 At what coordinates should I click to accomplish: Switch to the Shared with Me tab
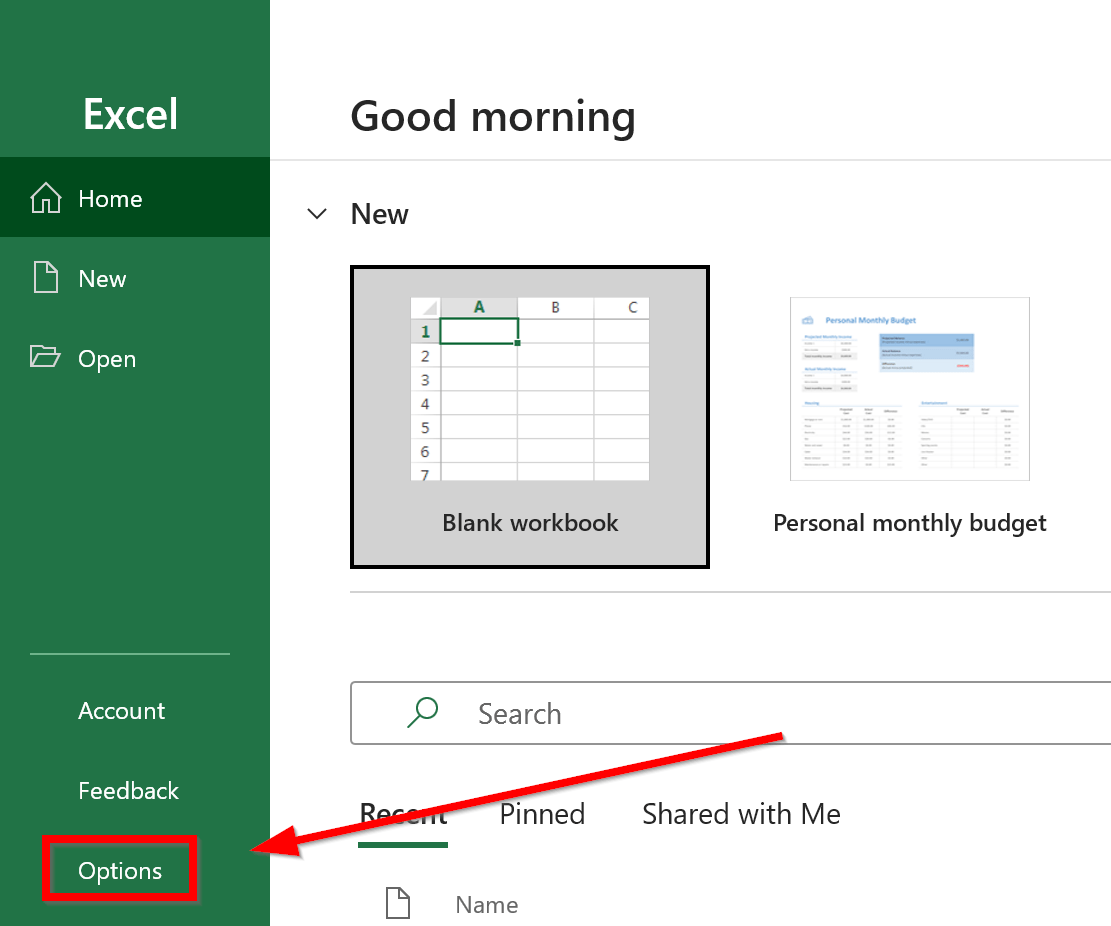(740, 813)
